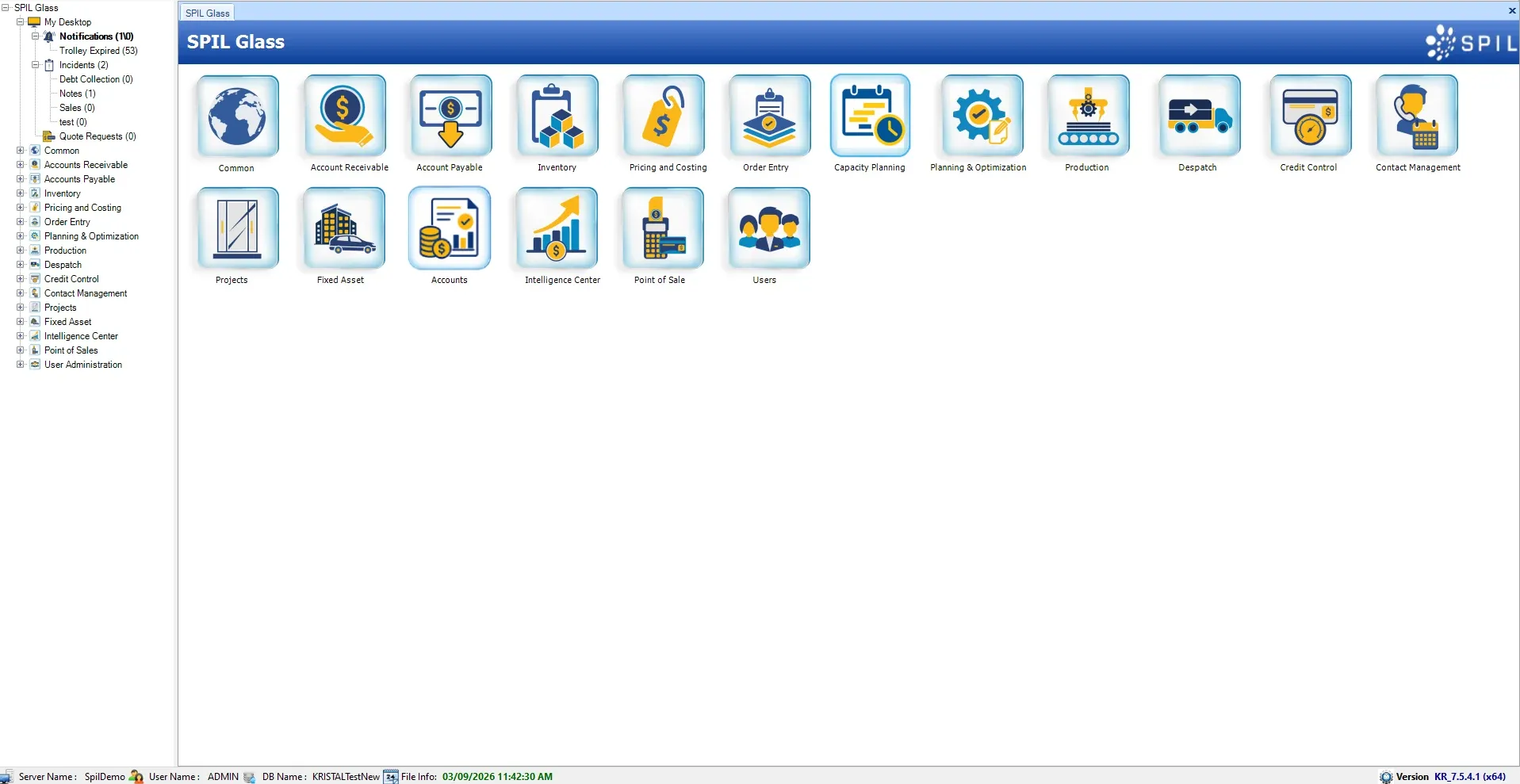Open the Users module icon

click(x=769, y=228)
